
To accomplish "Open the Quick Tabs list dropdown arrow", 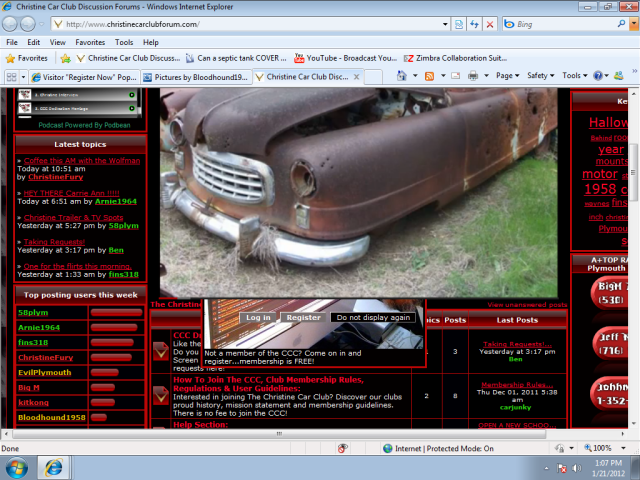I will point(23,77).
